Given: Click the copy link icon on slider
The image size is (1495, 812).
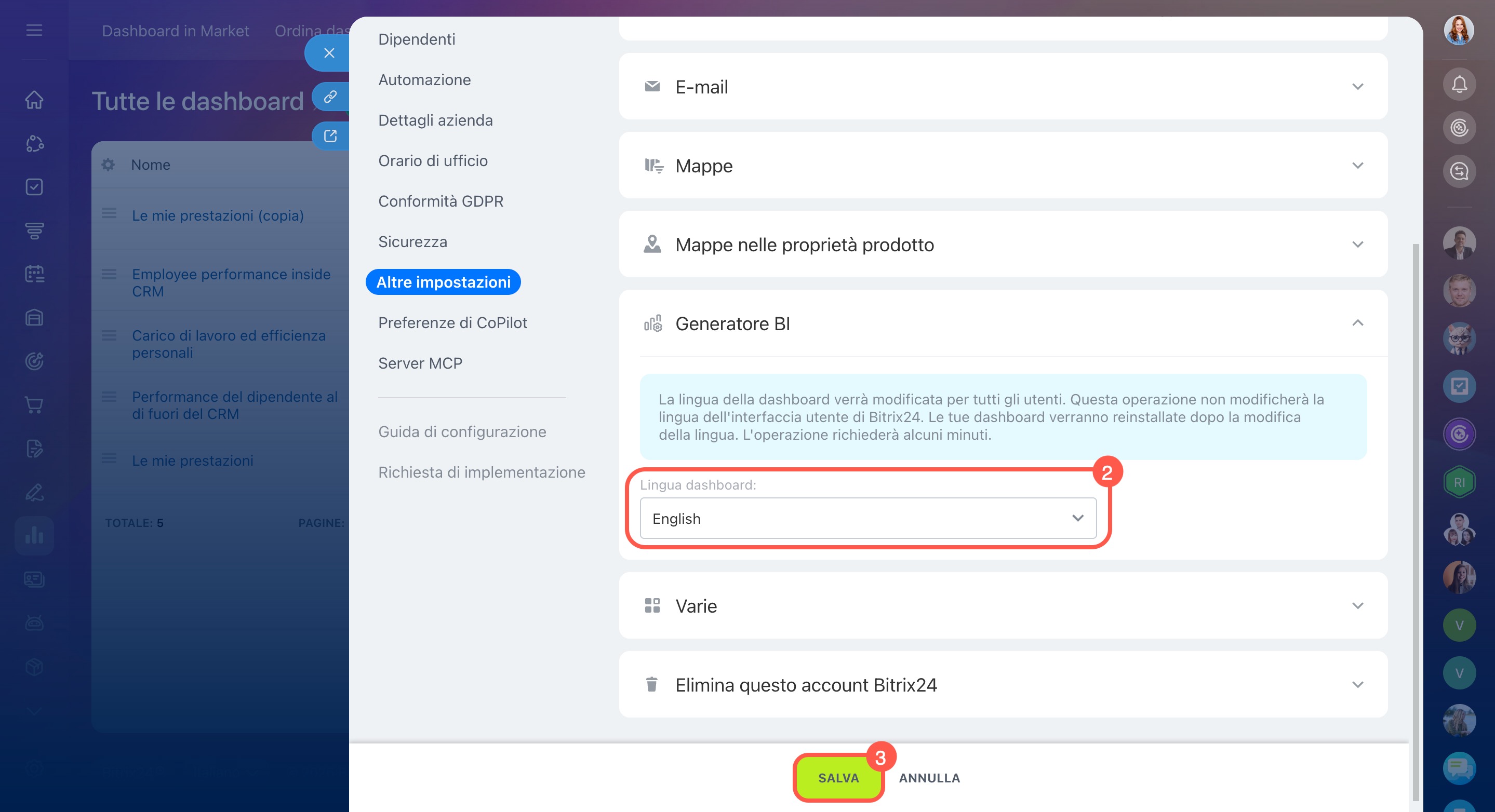Looking at the screenshot, I should click(330, 96).
